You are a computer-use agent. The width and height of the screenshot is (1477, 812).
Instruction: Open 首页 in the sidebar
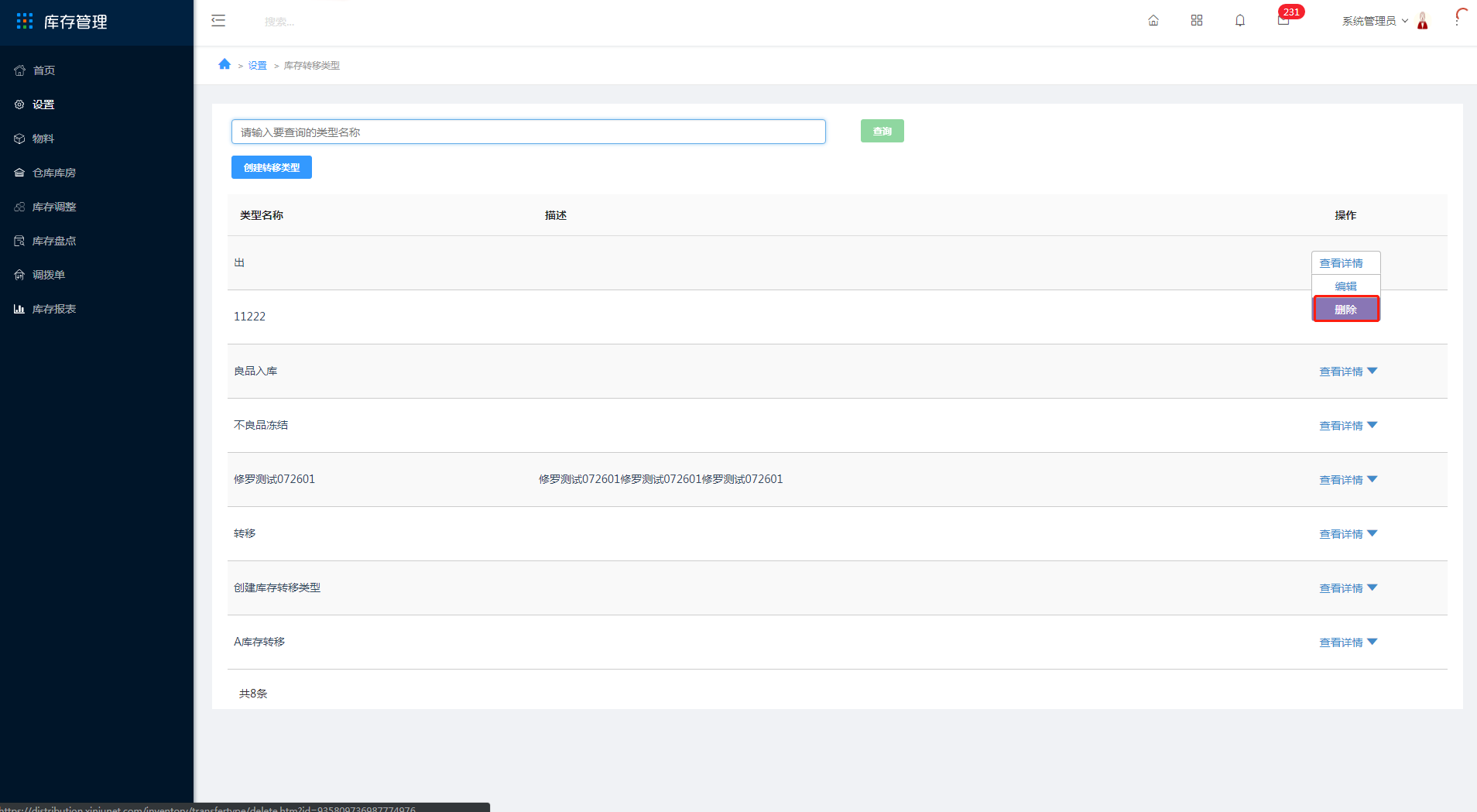pyautogui.click(x=44, y=70)
